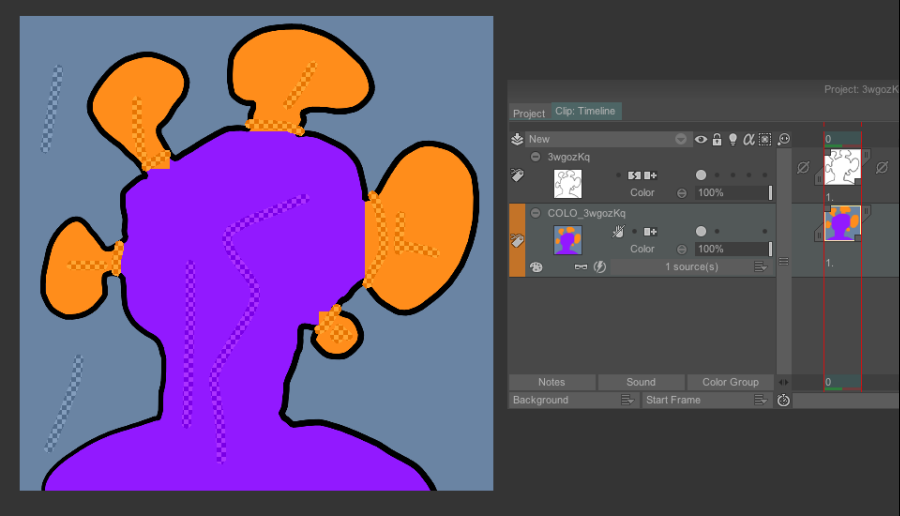Toggle the light table bulb icon in header
900x516 pixels.
click(x=733, y=139)
